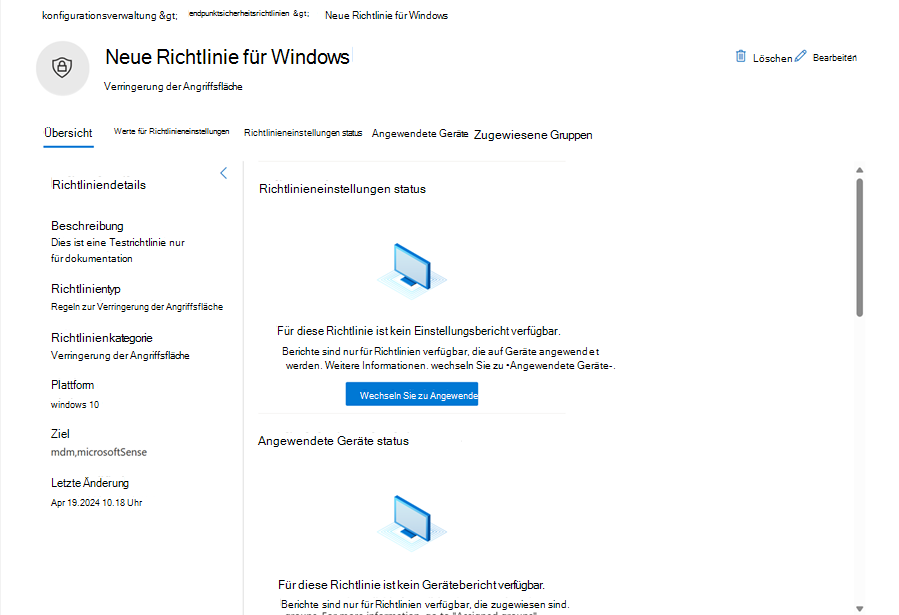Select the Beschreibung entry in Richtliniendetails
Image resolution: width=899 pixels, height=615 pixels.
[87, 225]
